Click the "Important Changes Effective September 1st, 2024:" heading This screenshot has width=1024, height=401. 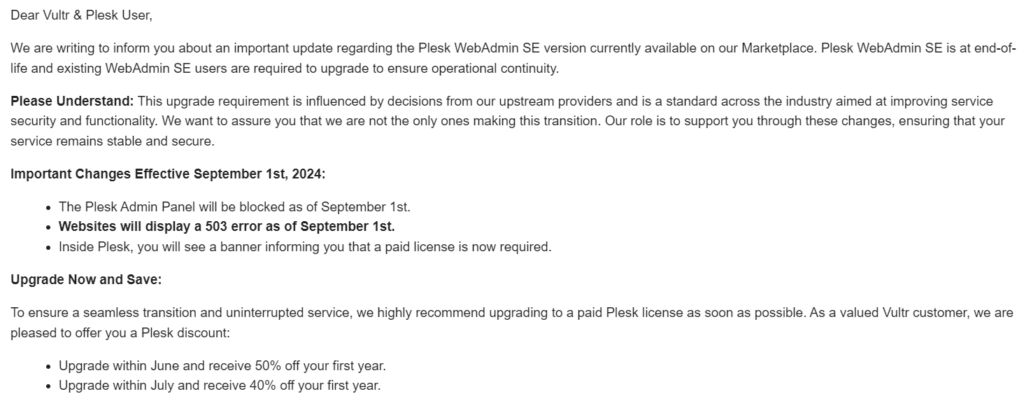click(x=168, y=174)
